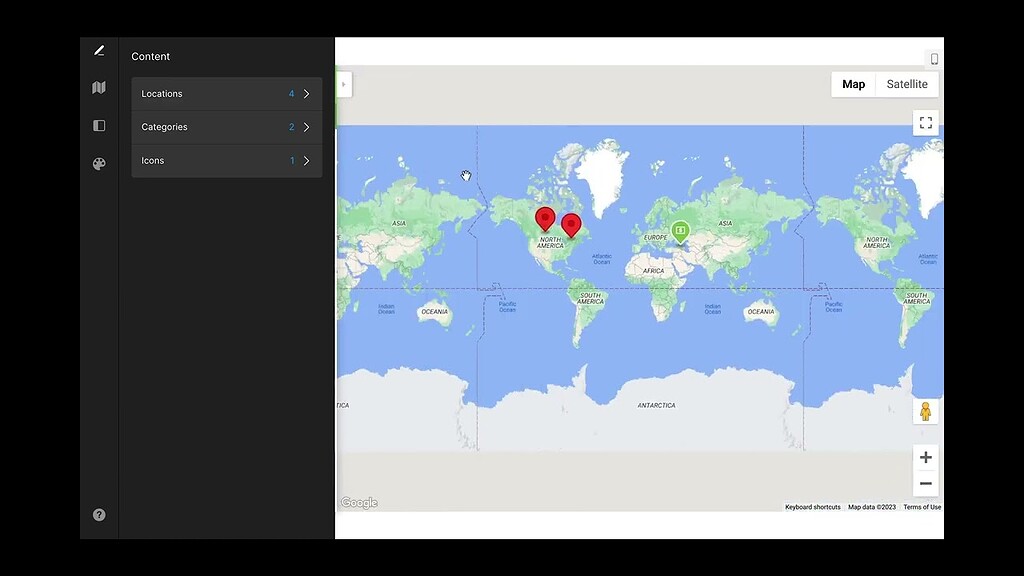Expand the Categories list
Viewport: 1024px width, 576px height.
(227, 127)
